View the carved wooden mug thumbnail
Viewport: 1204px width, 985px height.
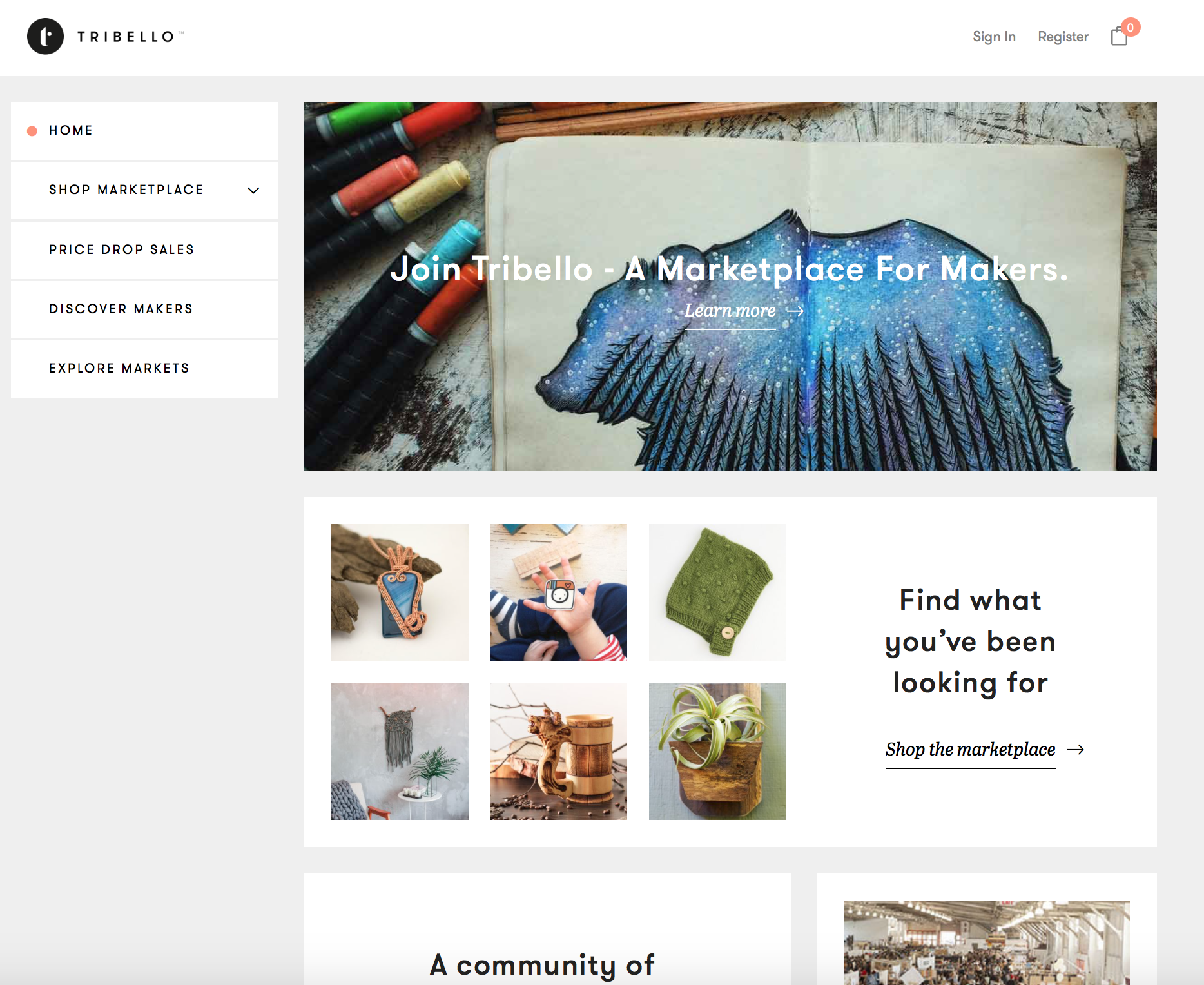[559, 751]
